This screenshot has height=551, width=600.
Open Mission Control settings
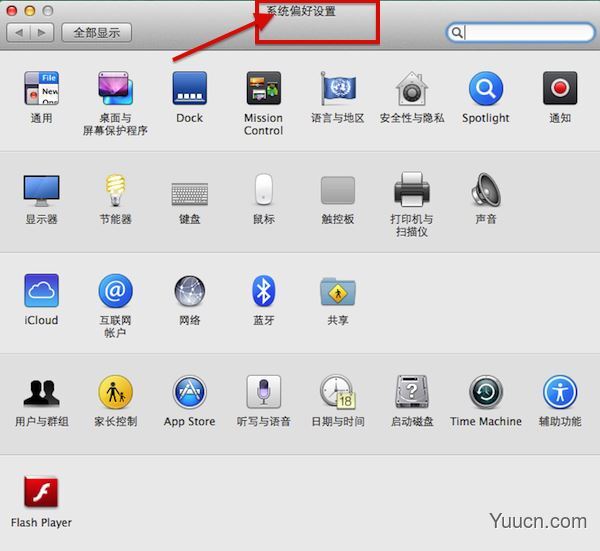[263, 89]
